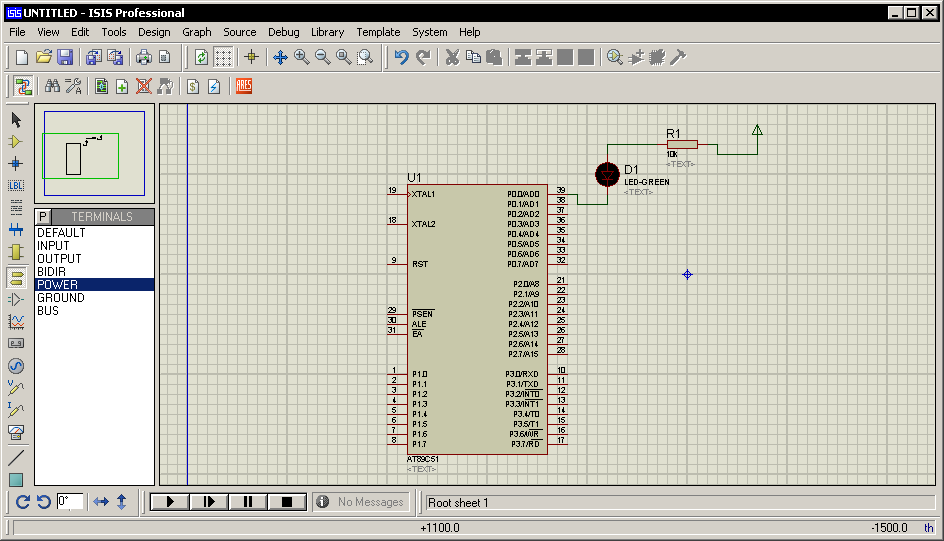Create a new design file
This screenshot has width=944, height=541.
click(22, 57)
